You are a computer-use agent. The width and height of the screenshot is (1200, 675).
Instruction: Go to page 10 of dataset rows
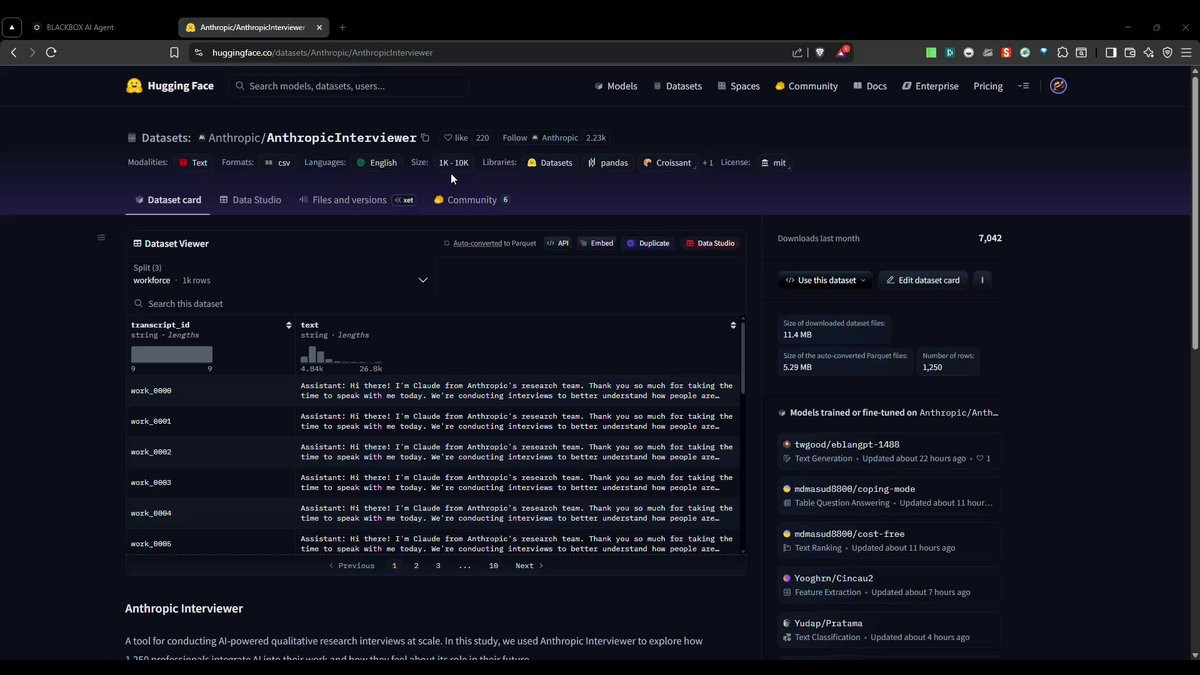coord(493,566)
